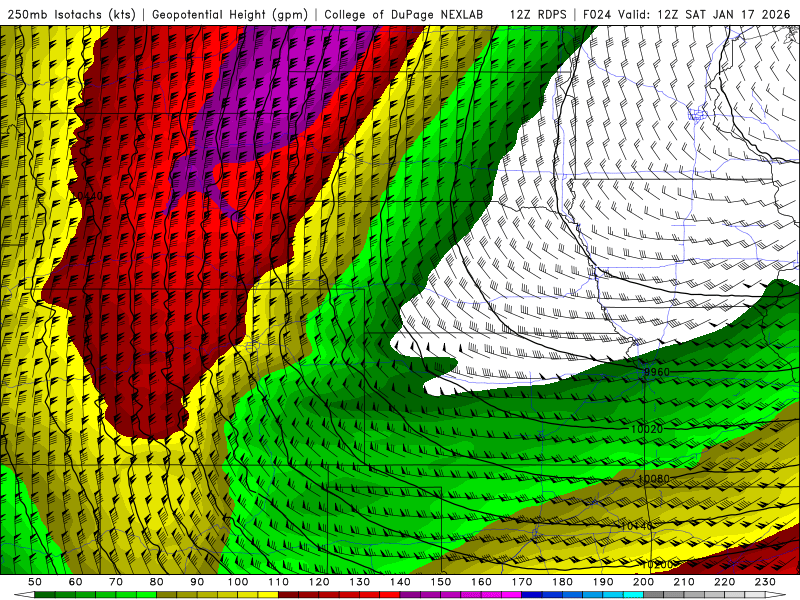Screen dimensions: 800x600
Task: Click the 50 value on the color scale
Action: coord(35,582)
